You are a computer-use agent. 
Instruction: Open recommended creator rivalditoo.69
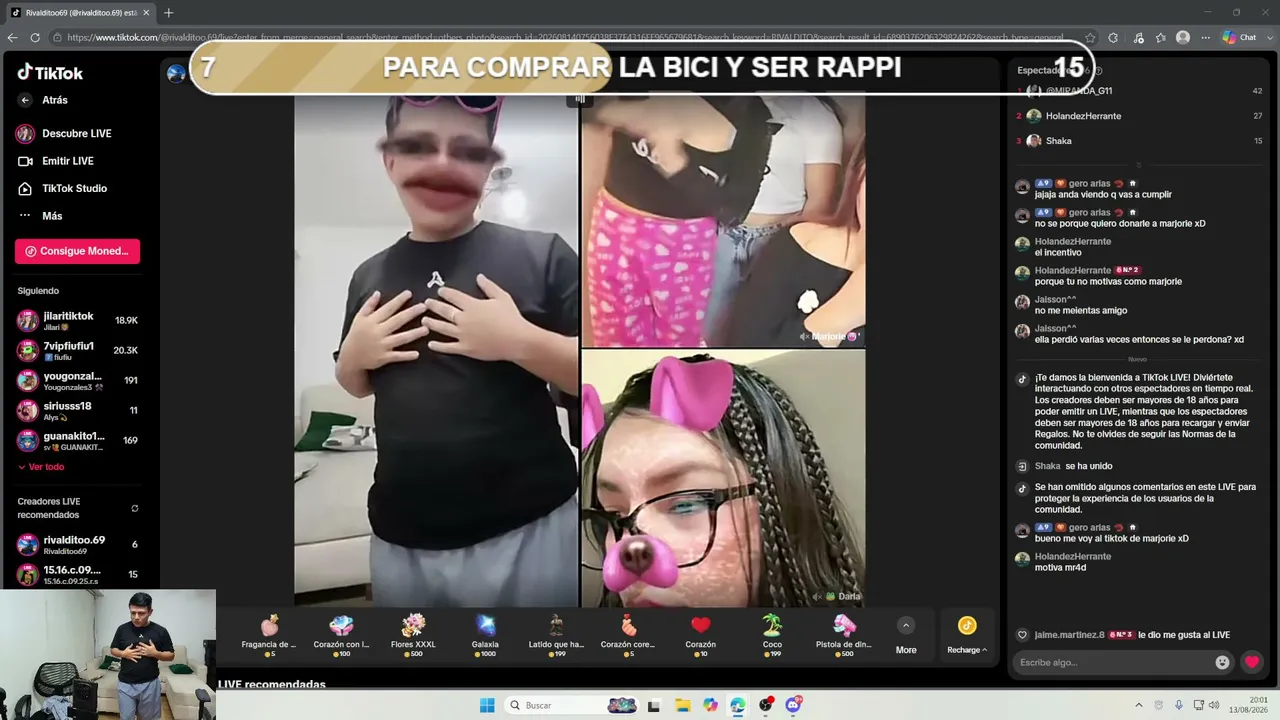(x=77, y=545)
